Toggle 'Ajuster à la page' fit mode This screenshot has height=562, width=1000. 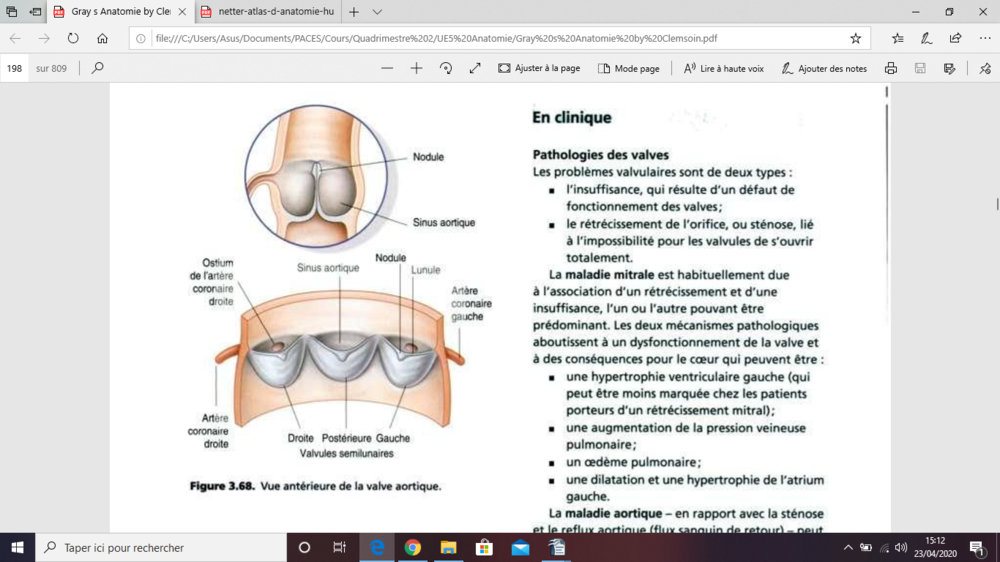(x=539, y=68)
